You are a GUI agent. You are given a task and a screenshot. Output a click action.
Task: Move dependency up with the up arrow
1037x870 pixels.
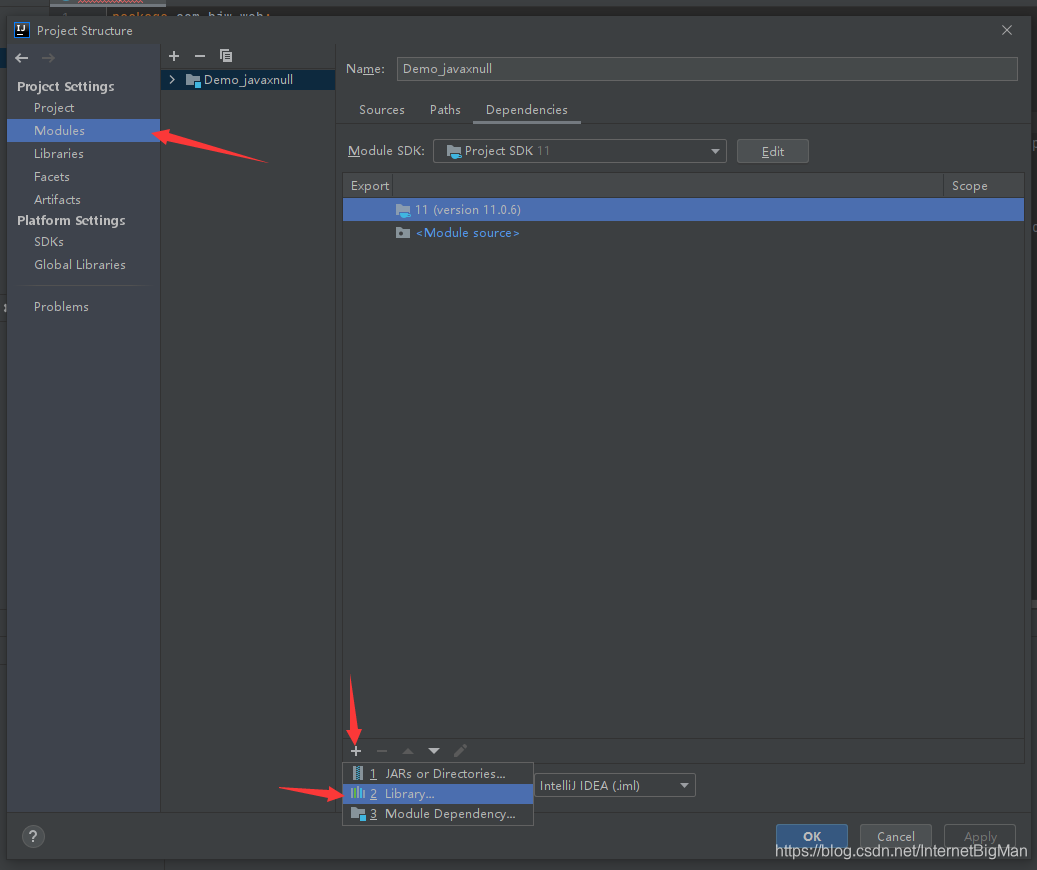[407, 751]
